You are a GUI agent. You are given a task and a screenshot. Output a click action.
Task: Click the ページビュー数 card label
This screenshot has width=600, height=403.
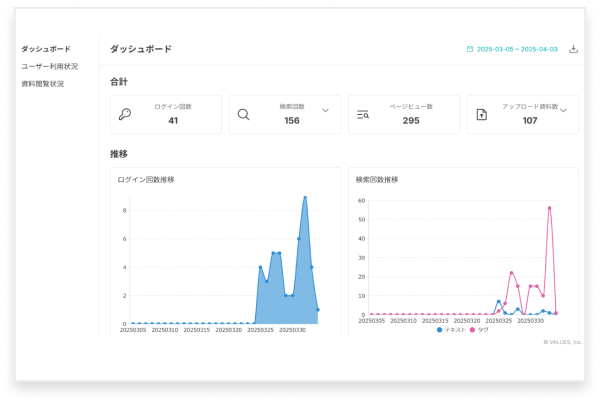coord(411,107)
